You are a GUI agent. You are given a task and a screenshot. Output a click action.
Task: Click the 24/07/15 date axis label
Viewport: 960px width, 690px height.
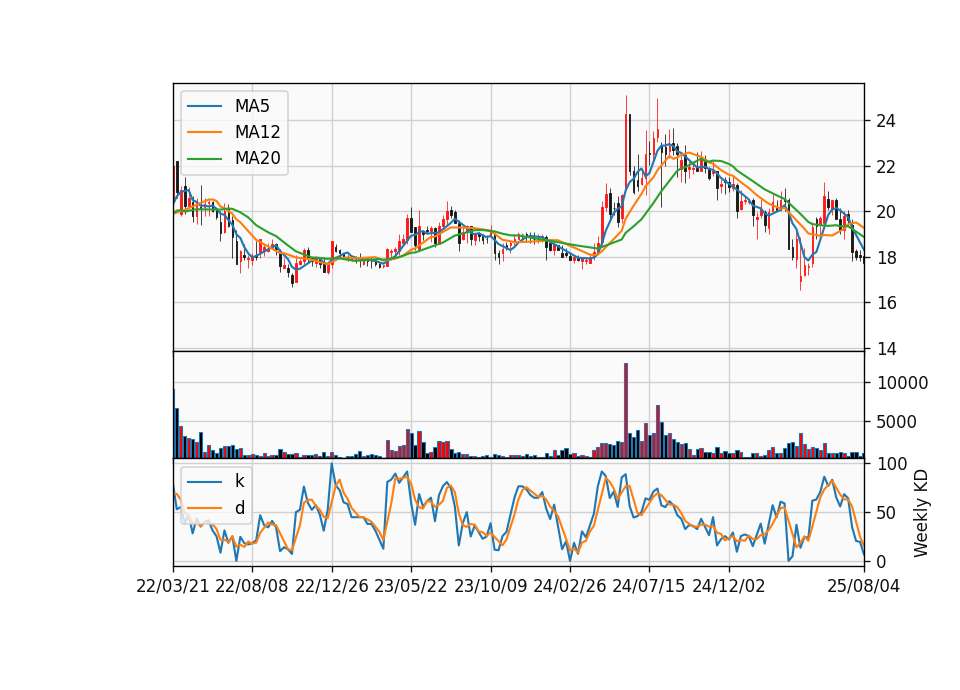(649, 586)
